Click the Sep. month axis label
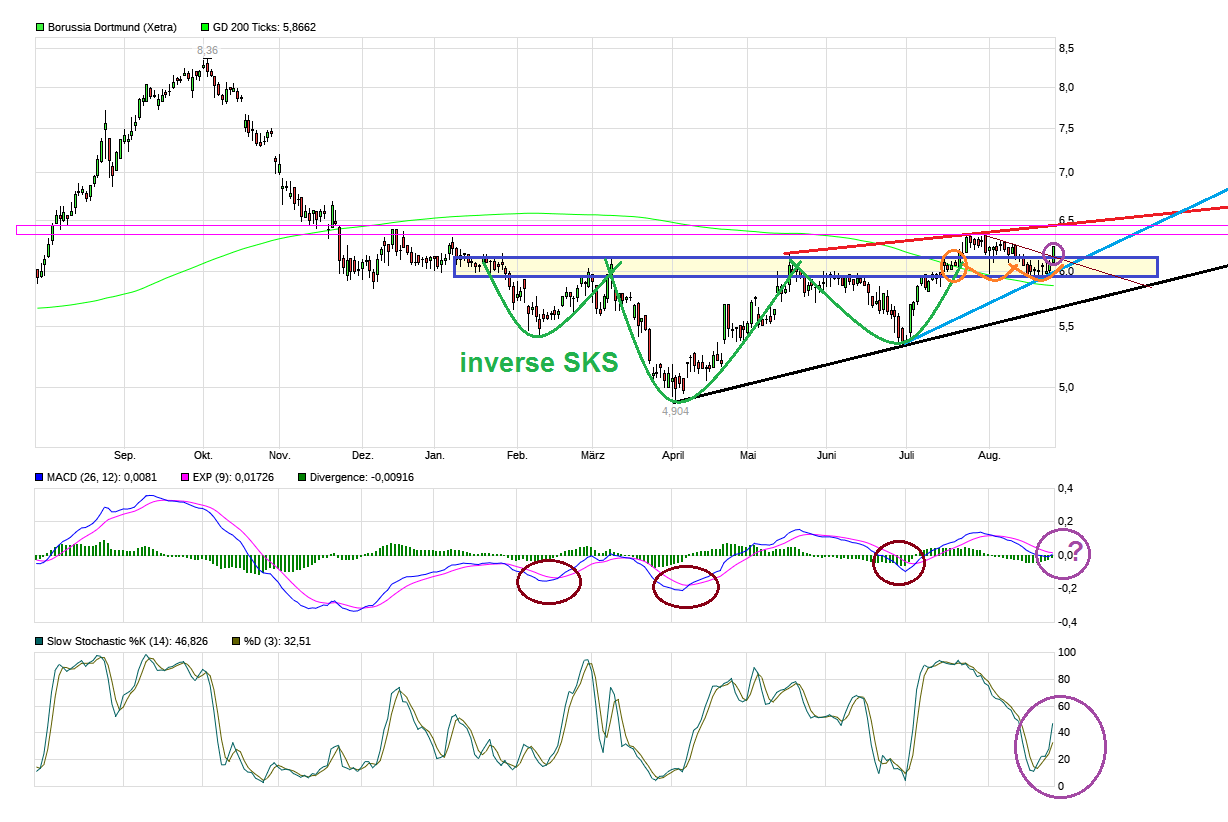This screenshot has height=822, width=1228. tap(125, 455)
